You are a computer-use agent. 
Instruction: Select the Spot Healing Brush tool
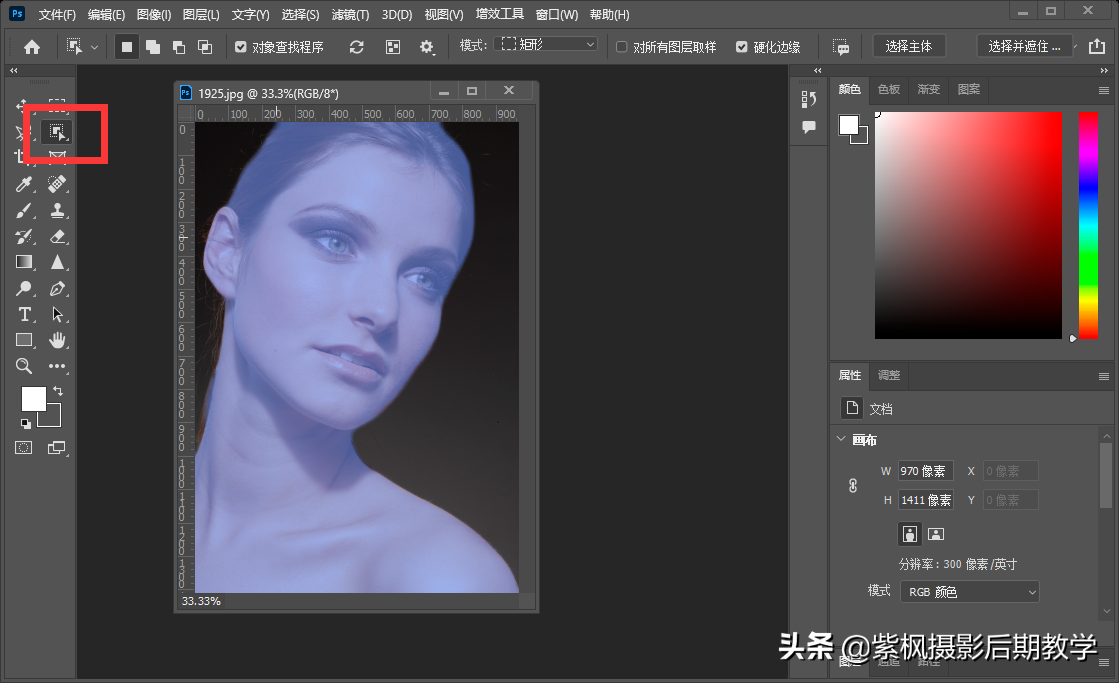[57, 184]
